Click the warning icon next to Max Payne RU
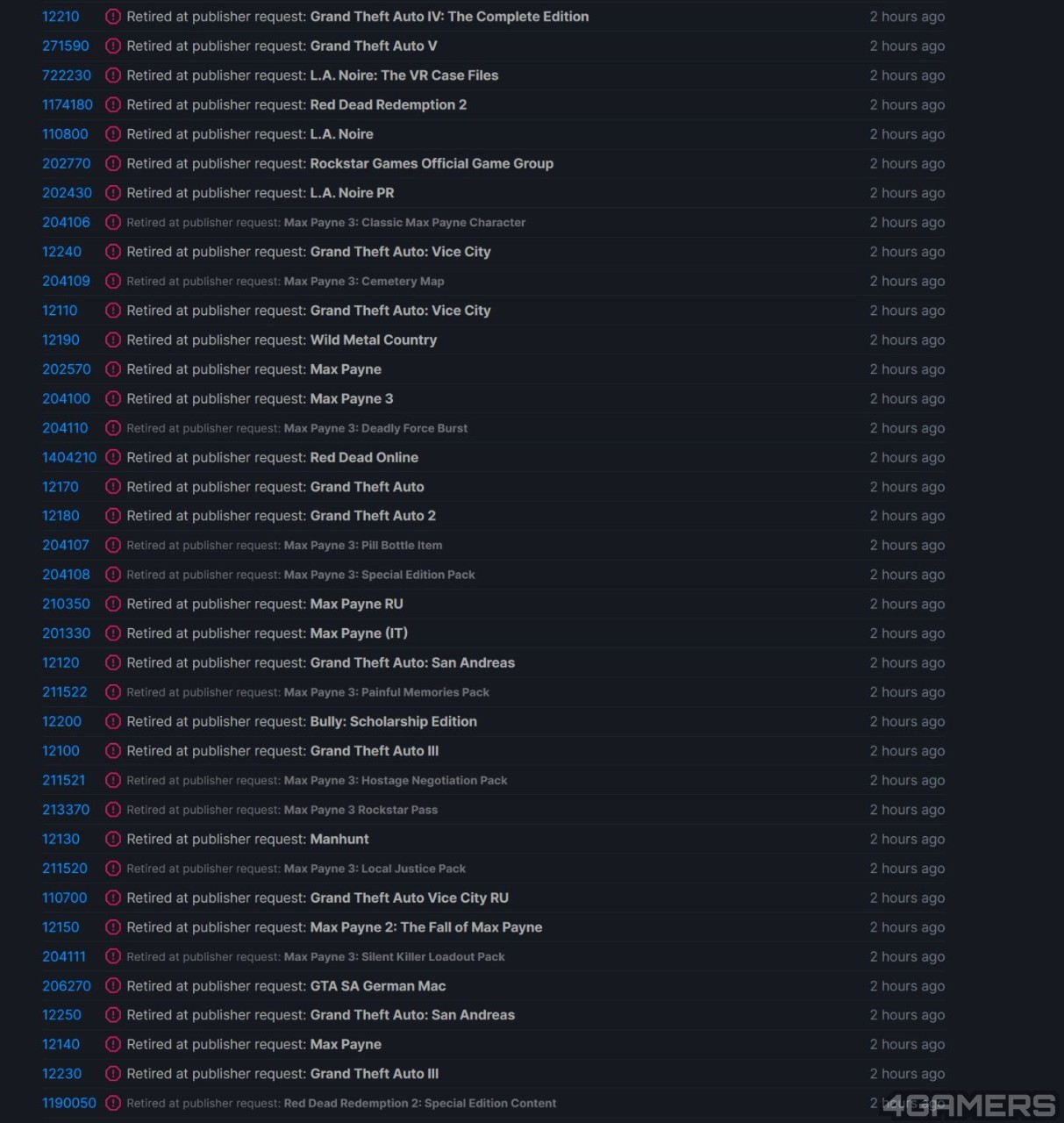Screen dimensions: 1064x1123 point(113,604)
